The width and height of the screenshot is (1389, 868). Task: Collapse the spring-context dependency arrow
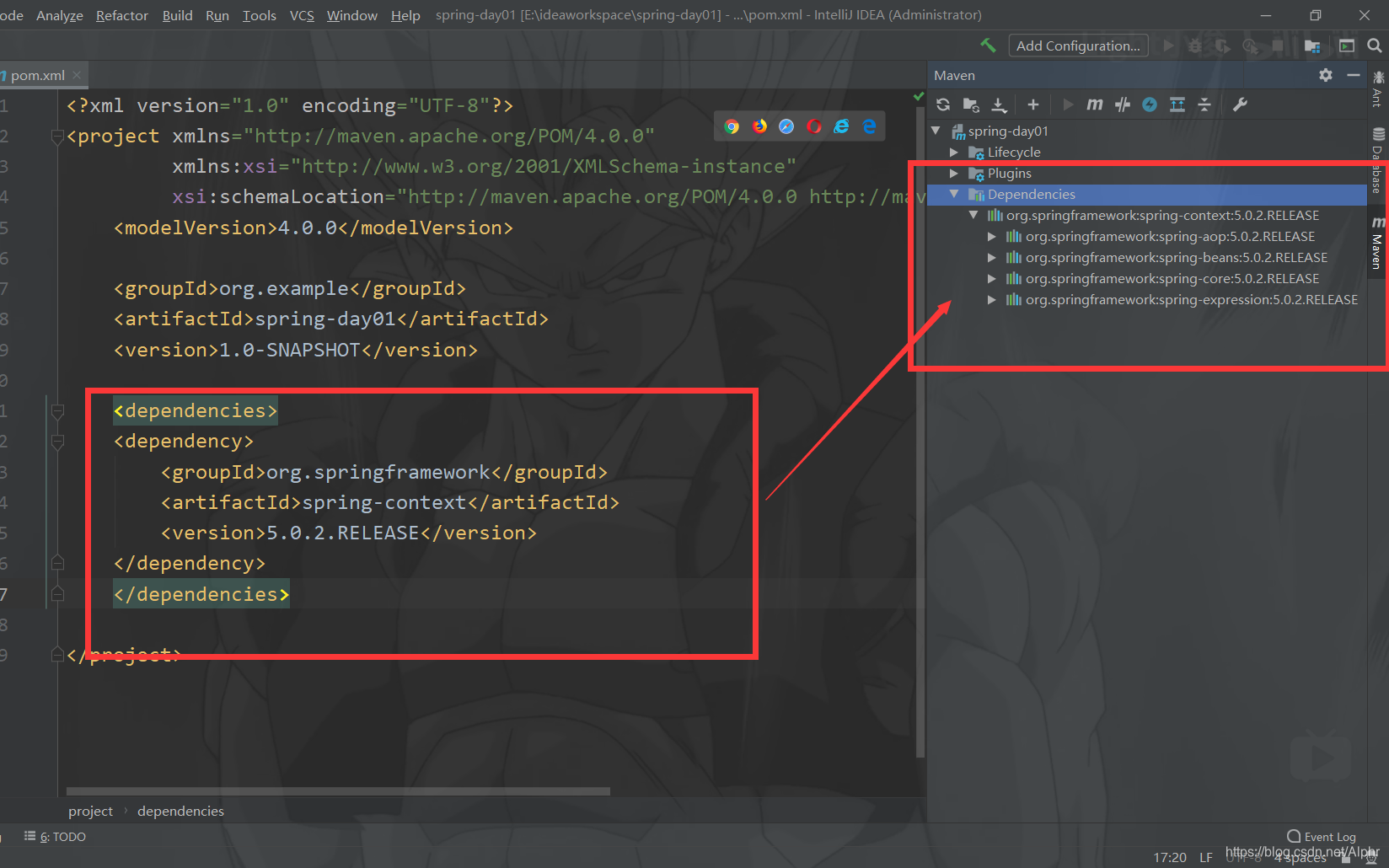pyautogui.click(x=973, y=215)
